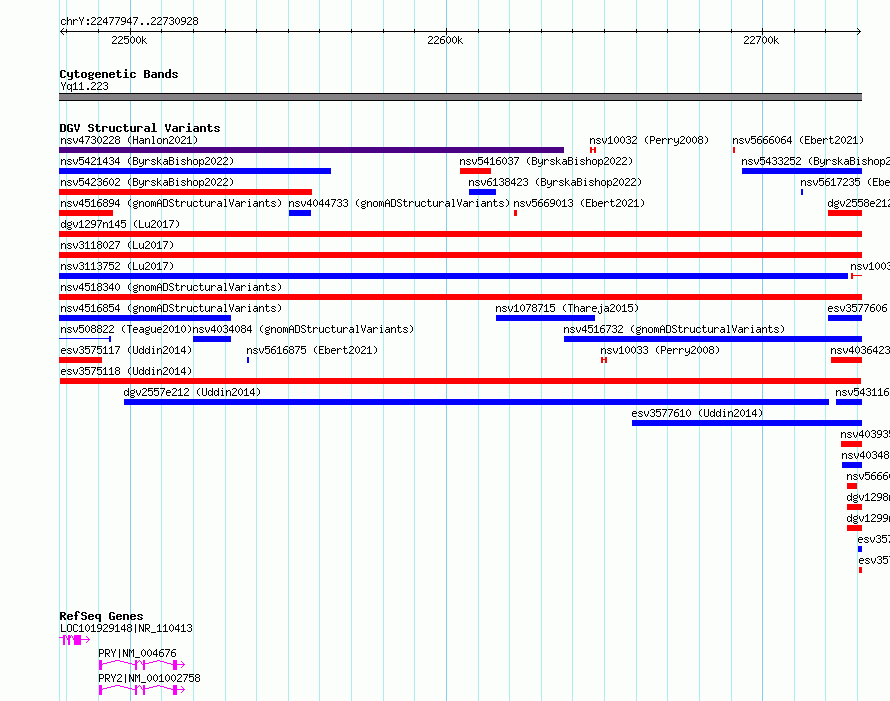Click the nsv6138423 blue variant bar
The width and height of the screenshot is (890, 701).
click(482, 192)
